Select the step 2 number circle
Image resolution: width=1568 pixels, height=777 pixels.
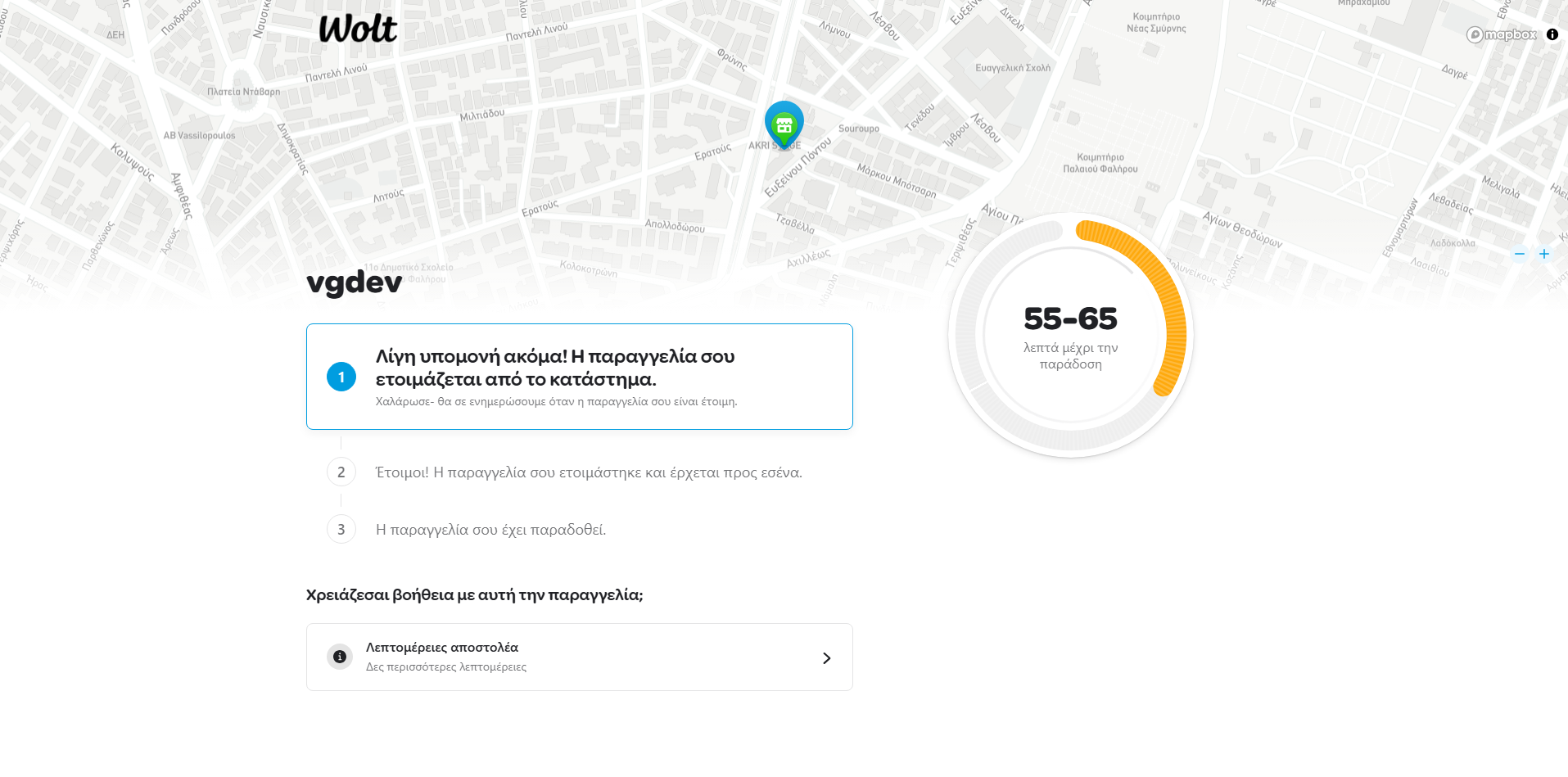pyautogui.click(x=341, y=472)
